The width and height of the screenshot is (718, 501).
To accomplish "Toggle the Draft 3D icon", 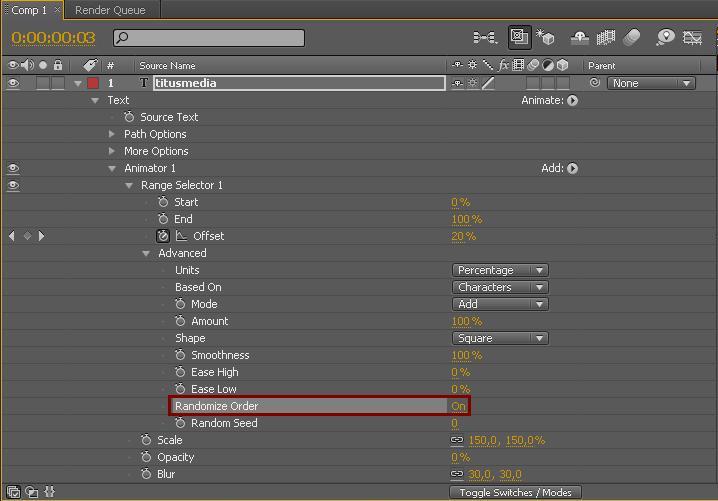I will (x=546, y=38).
